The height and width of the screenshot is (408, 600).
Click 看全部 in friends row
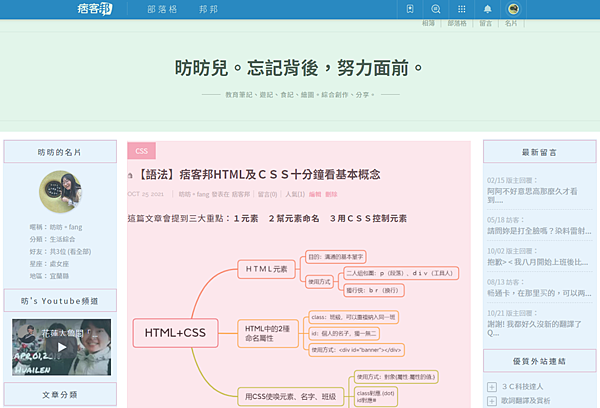point(80,251)
